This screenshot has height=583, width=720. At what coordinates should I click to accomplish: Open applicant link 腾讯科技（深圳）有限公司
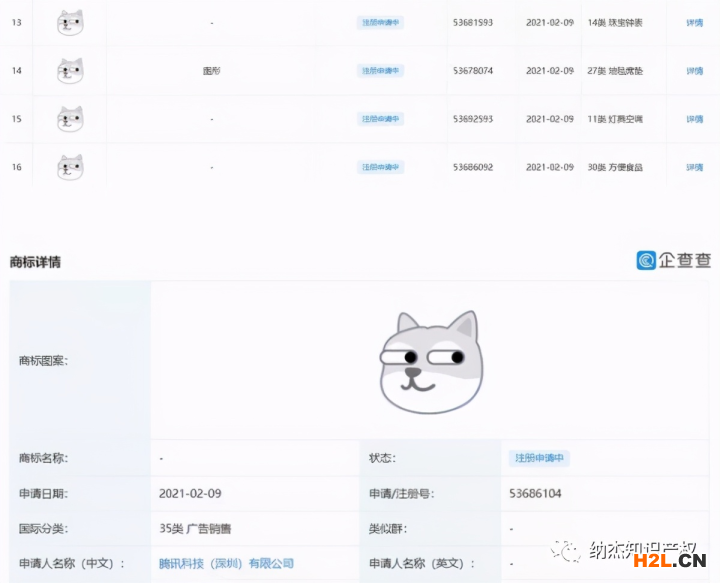pyautogui.click(x=226, y=563)
